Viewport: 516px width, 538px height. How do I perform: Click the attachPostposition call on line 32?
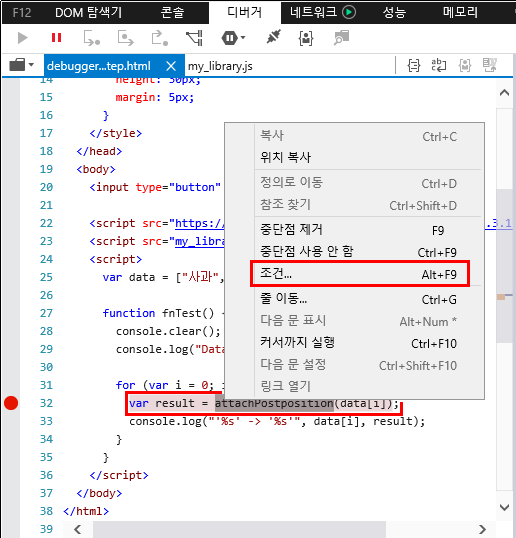point(274,404)
